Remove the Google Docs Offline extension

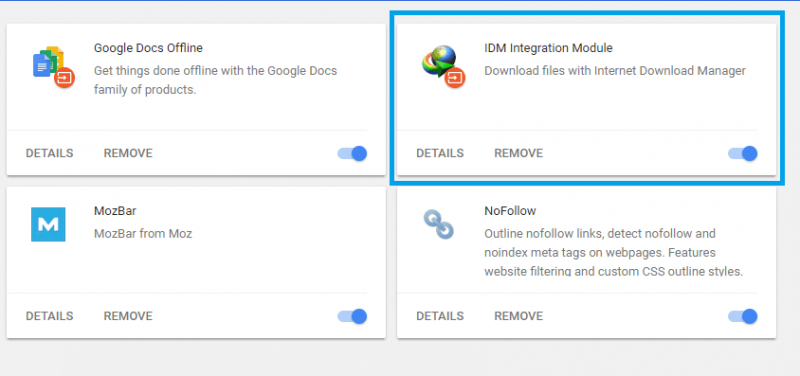pyautogui.click(x=128, y=153)
